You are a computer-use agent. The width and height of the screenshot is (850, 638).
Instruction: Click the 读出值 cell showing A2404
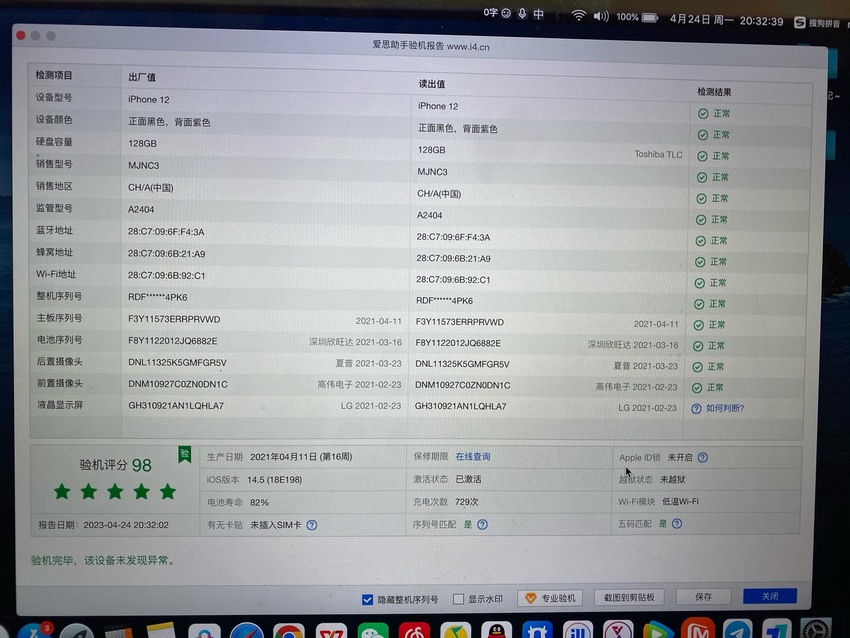(x=429, y=215)
